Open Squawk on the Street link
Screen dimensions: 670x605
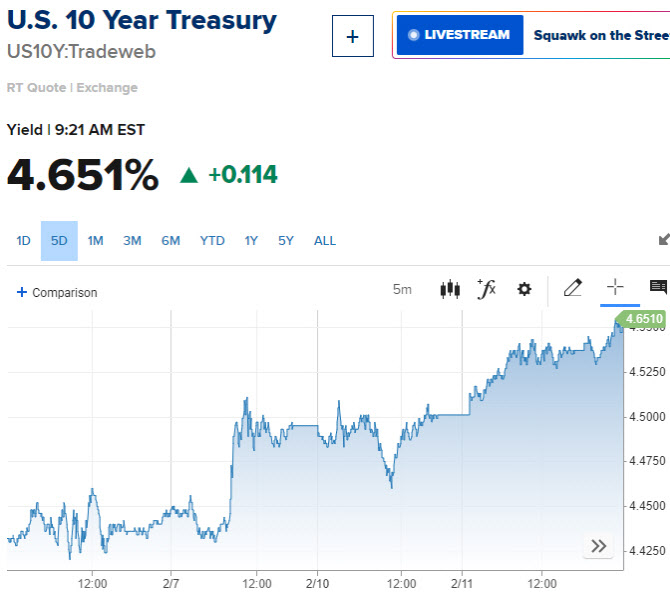[602, 35]
